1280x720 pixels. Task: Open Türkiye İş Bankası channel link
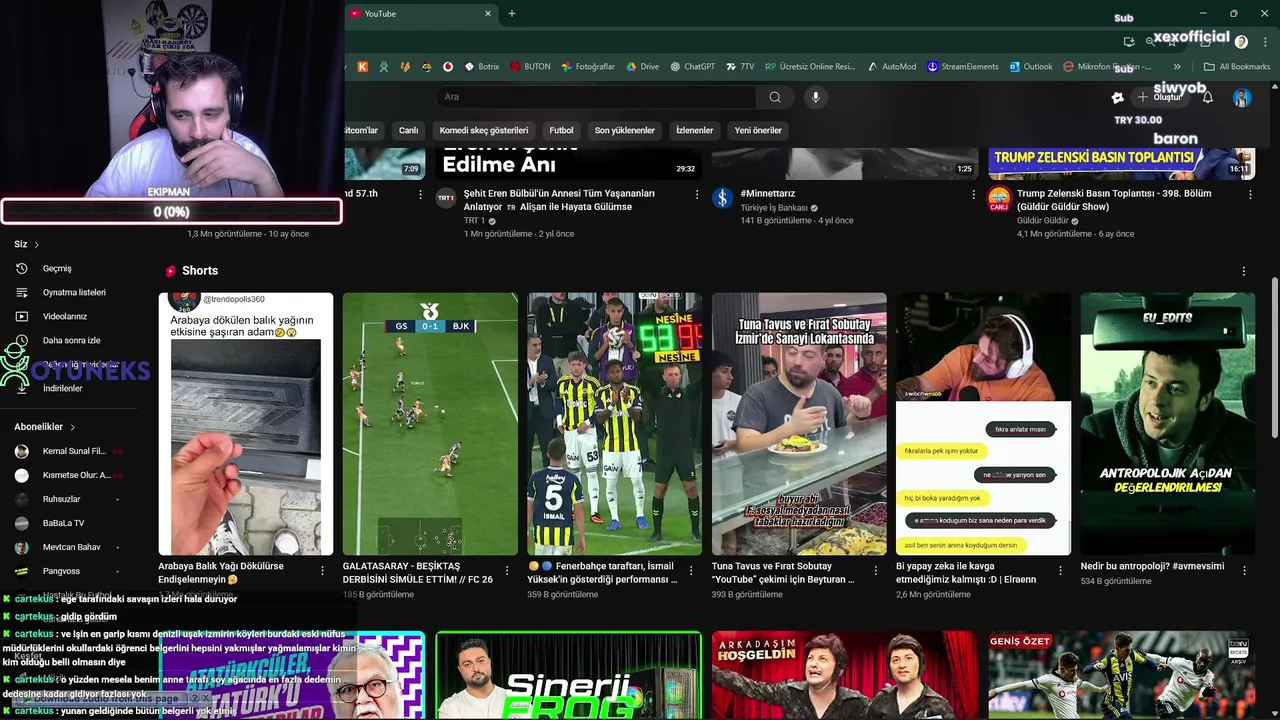(x=775, y=208)
